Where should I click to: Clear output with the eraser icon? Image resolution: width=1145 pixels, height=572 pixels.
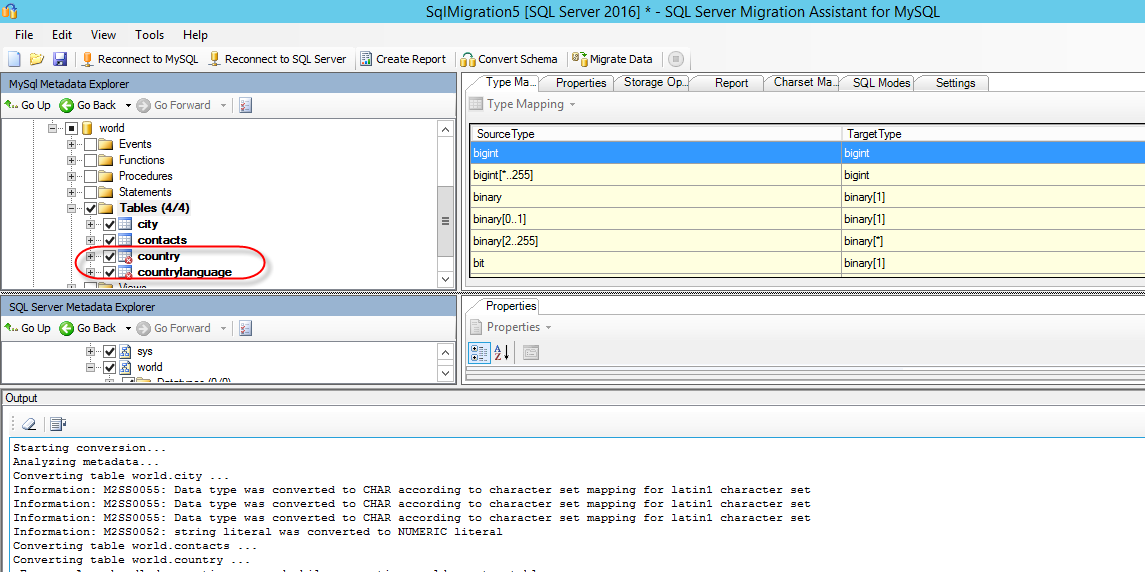coord(29,424)
